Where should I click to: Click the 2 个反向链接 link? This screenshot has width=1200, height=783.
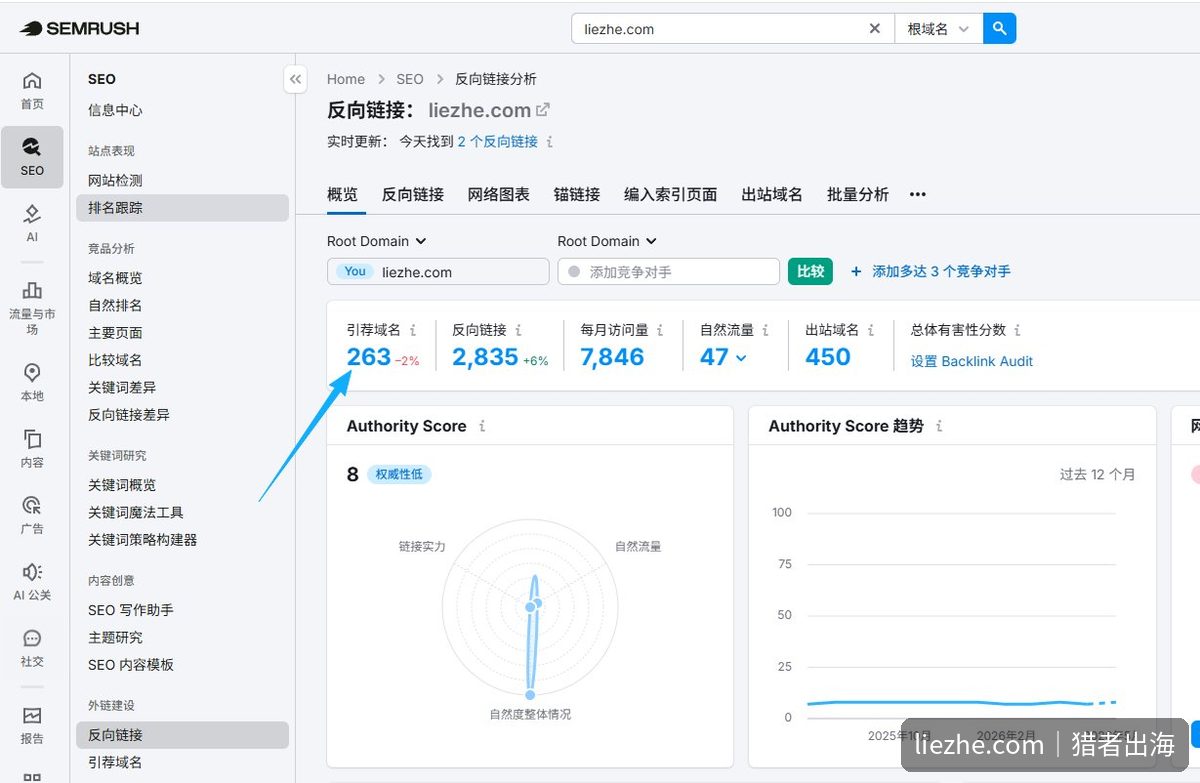click(x=498, y=142)
